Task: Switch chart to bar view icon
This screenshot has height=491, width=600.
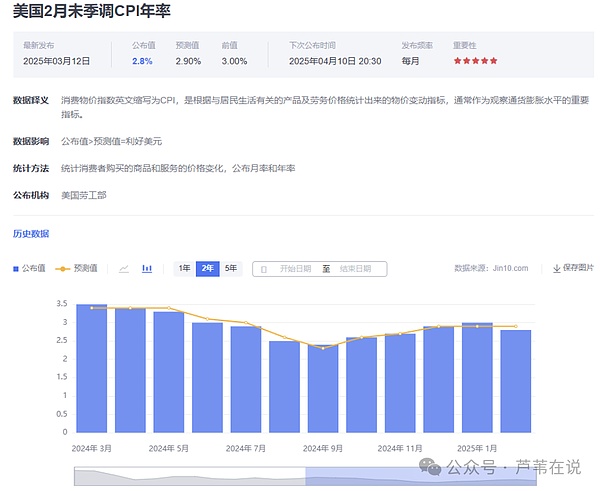Action: (x=147, y=268)
